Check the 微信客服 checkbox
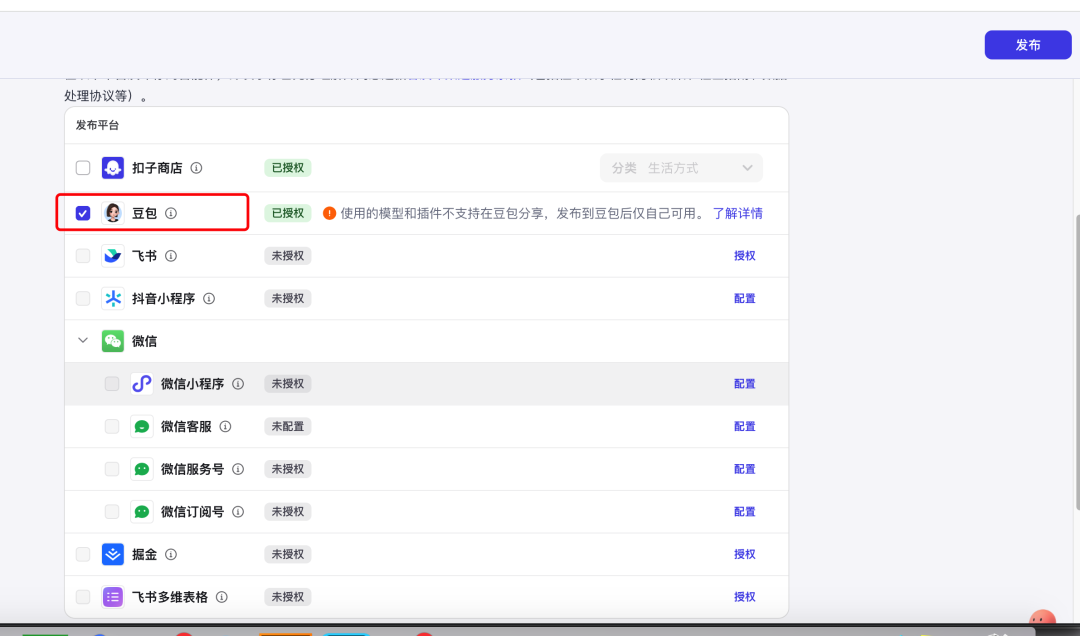The image size is (1080, 636). (112, 427)
